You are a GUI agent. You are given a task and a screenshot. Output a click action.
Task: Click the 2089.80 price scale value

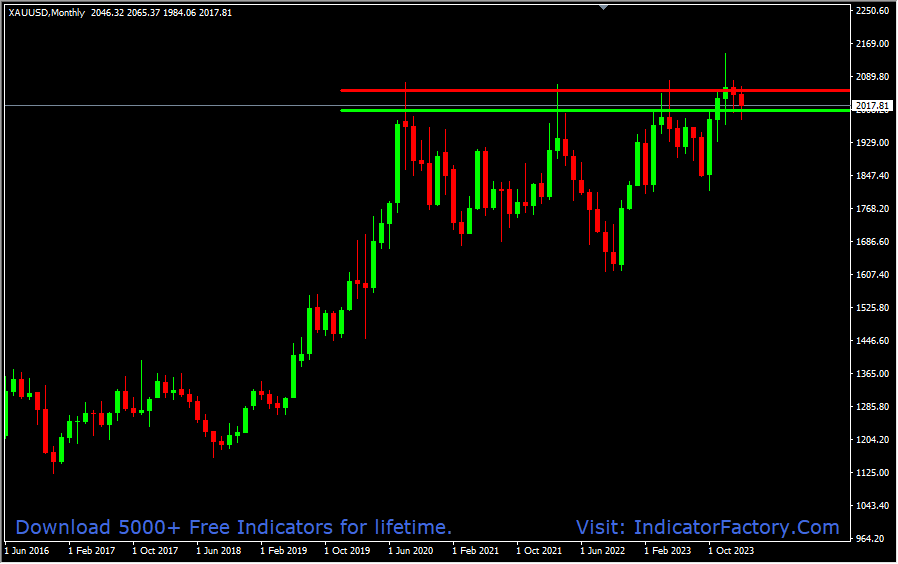[872, 77]
